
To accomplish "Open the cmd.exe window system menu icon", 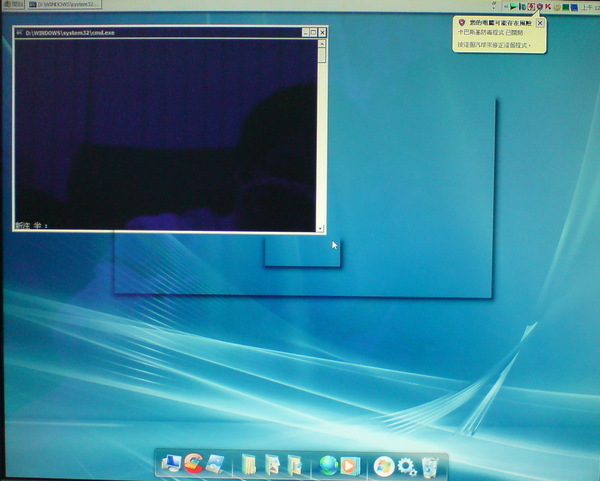I will [20, 33].
